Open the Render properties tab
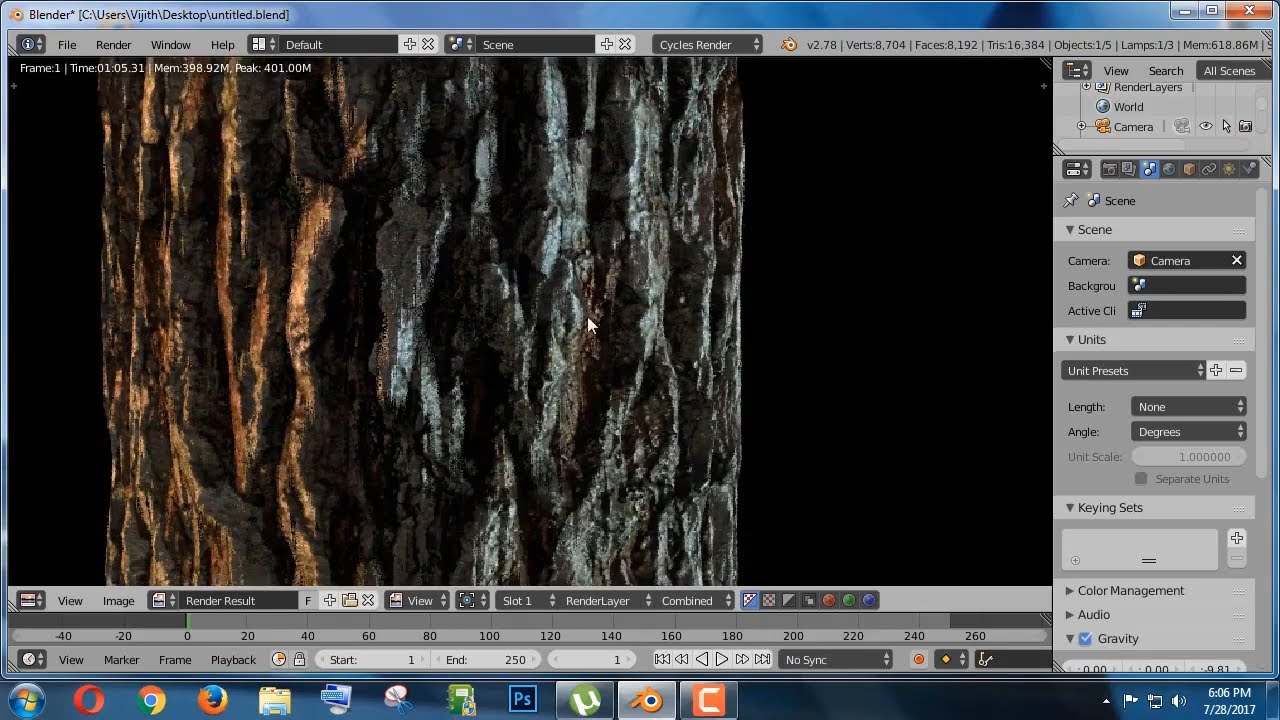This screenshot has width=1280, height=720. [1109, 169]
